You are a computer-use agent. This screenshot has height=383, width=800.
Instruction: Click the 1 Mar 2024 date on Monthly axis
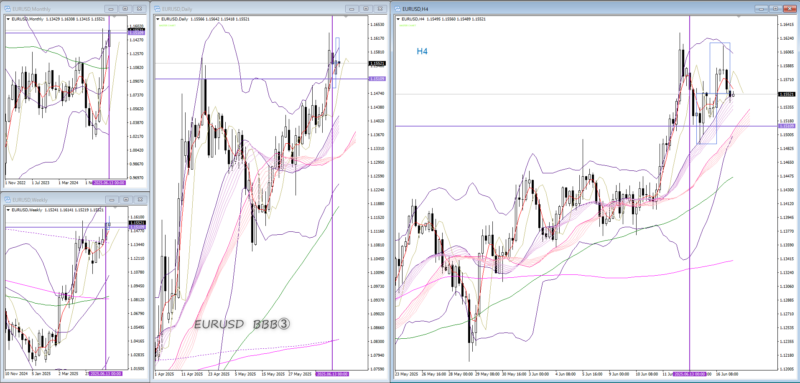[x=68, y=182]
